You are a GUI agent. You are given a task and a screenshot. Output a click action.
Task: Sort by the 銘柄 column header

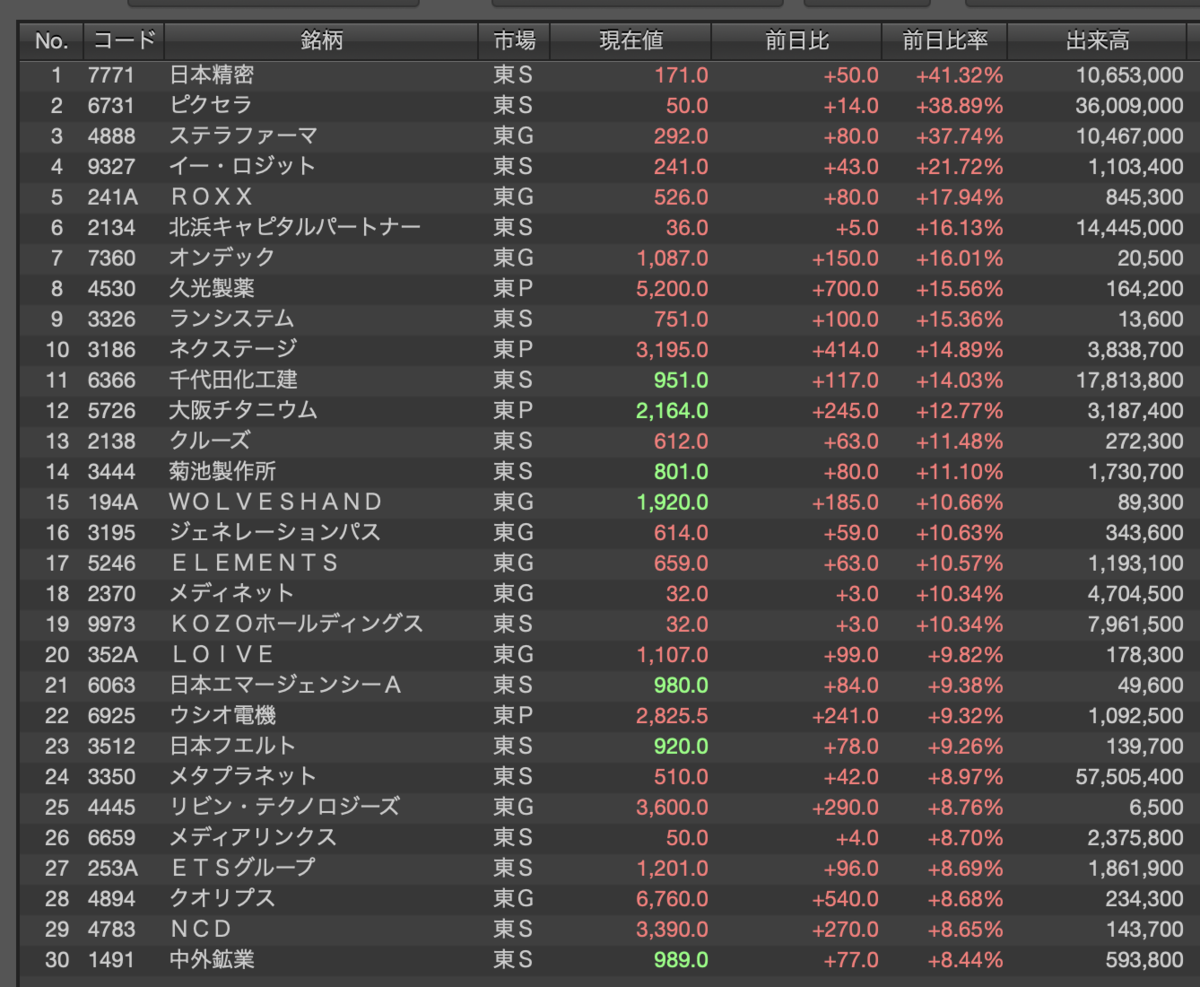click(320, 41)
